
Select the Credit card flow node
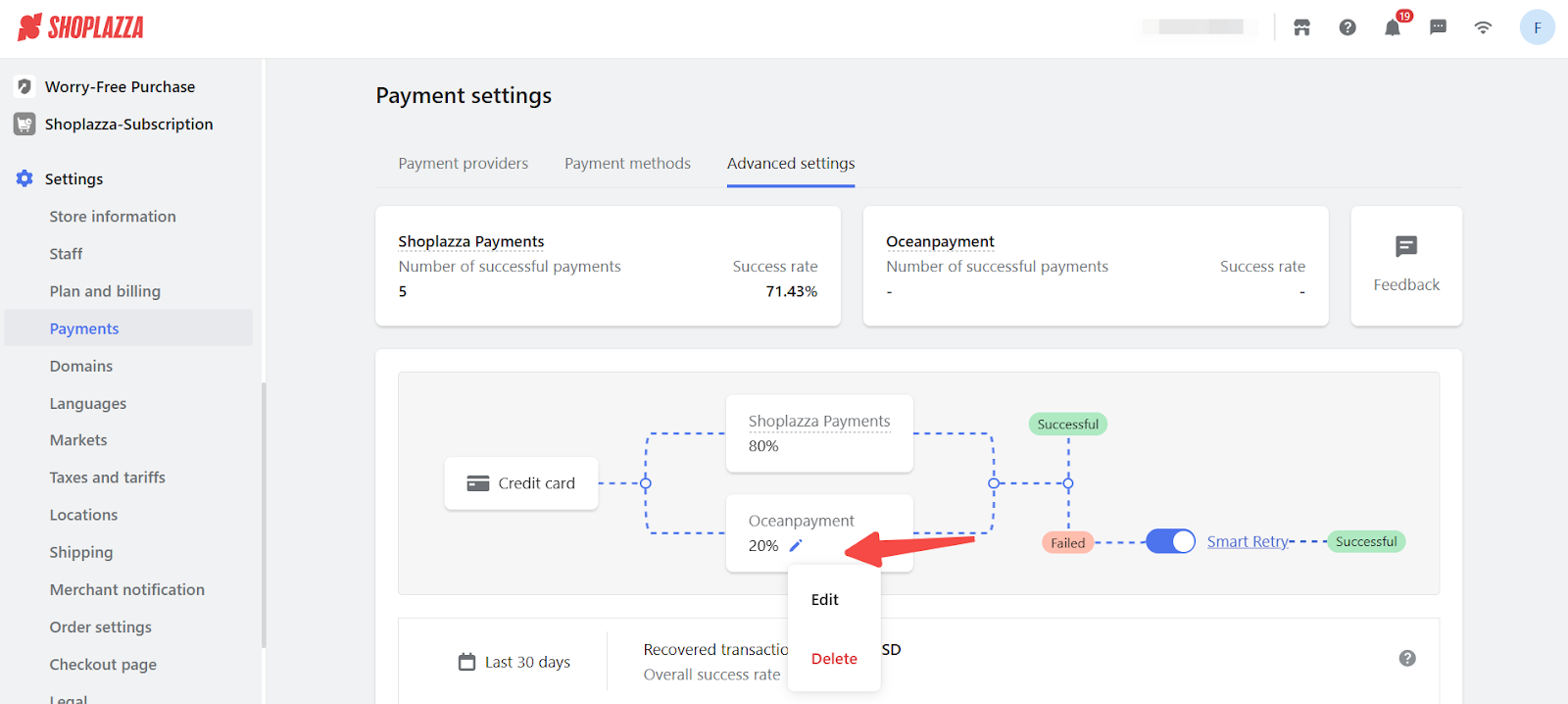(521, 483)
